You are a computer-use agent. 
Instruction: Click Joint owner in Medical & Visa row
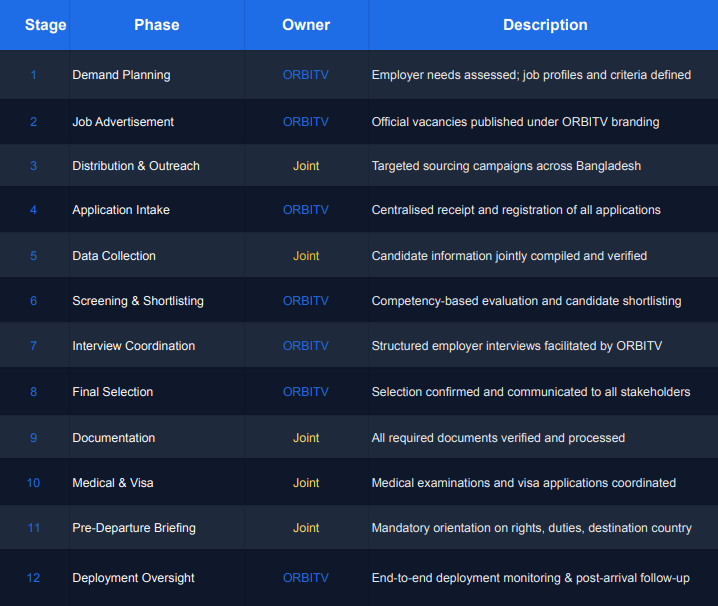(x=306, y=483)
